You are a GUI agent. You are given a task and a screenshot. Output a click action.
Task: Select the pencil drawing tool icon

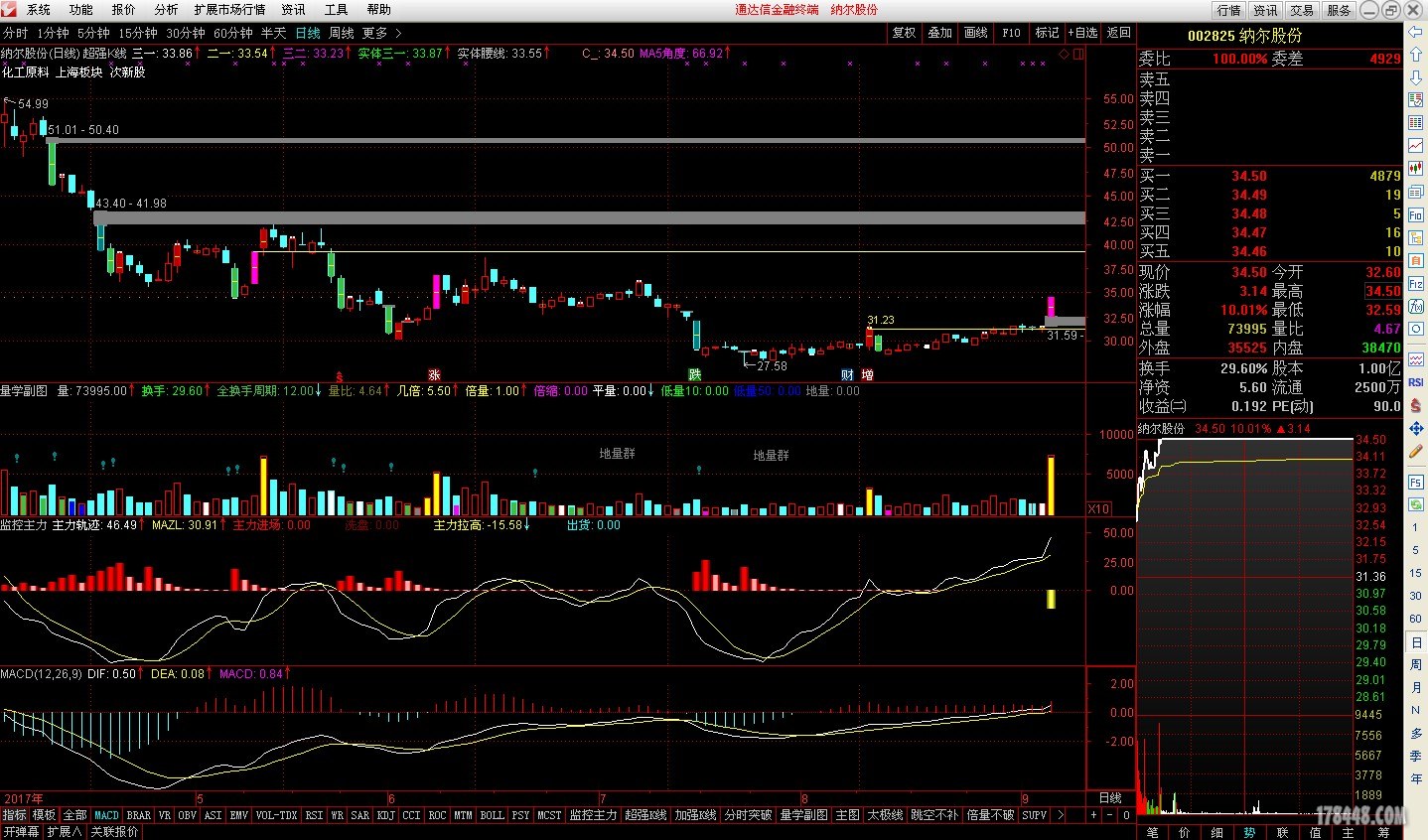click(1416, 452)
